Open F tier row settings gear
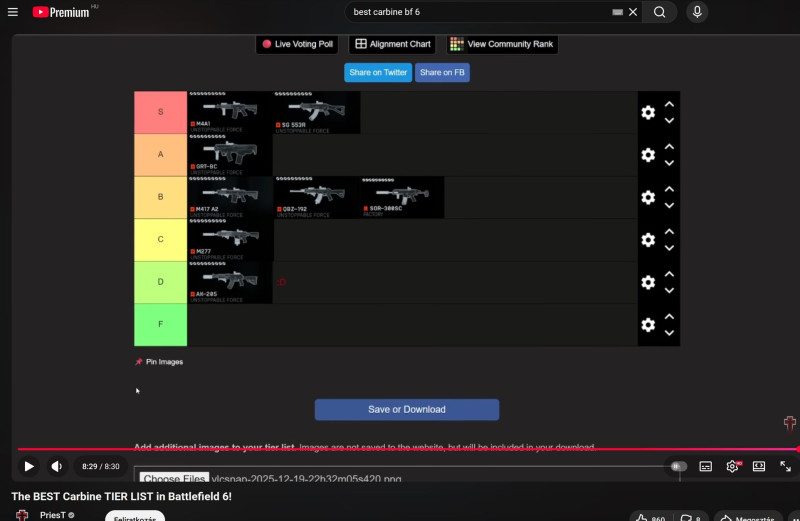 (648, 325)
